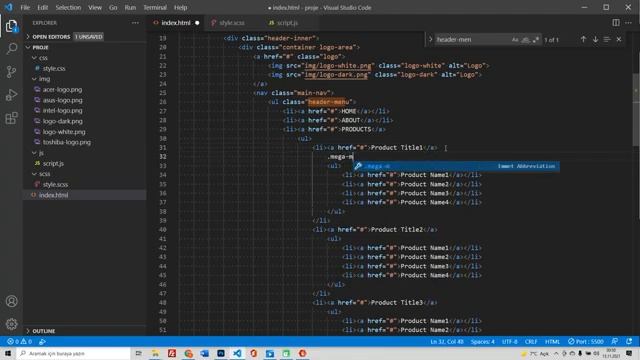Toggle Use Regular Expression in find widget

(x=536, y=40)
